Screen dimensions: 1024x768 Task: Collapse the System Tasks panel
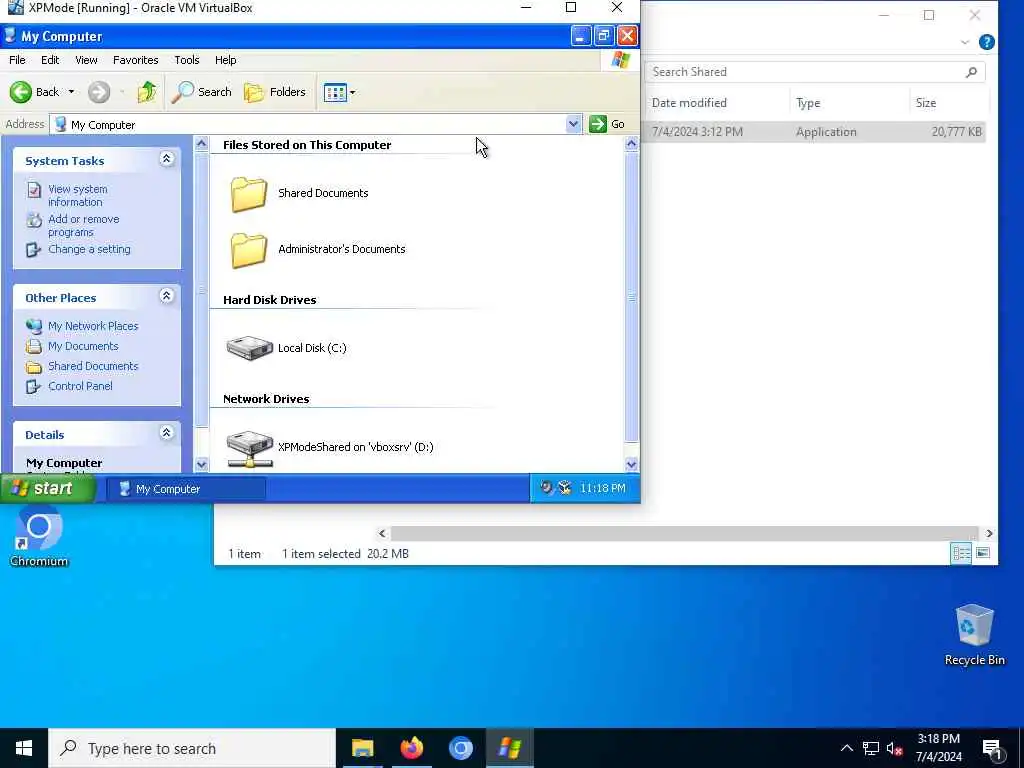pos(167,159)
